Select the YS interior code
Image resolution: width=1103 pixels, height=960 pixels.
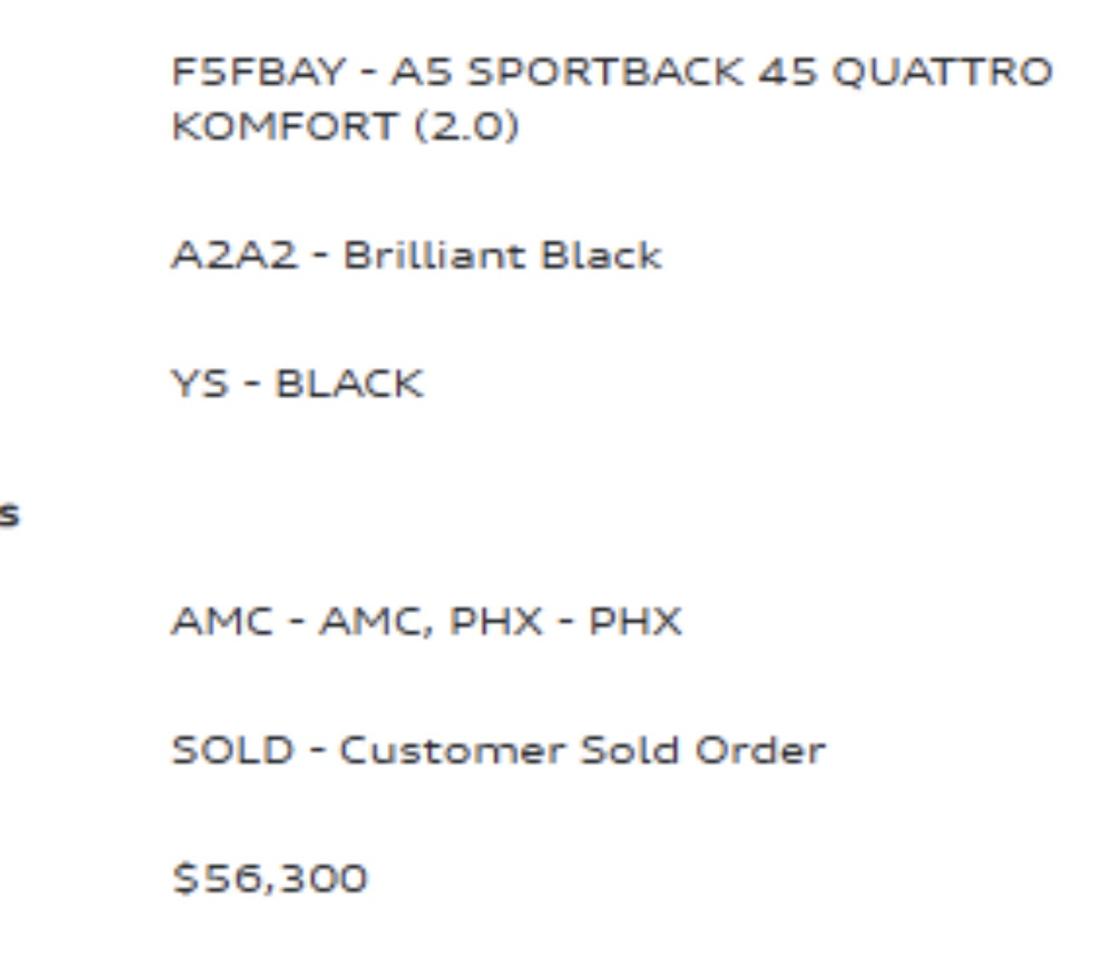click(x=200, y=384)
